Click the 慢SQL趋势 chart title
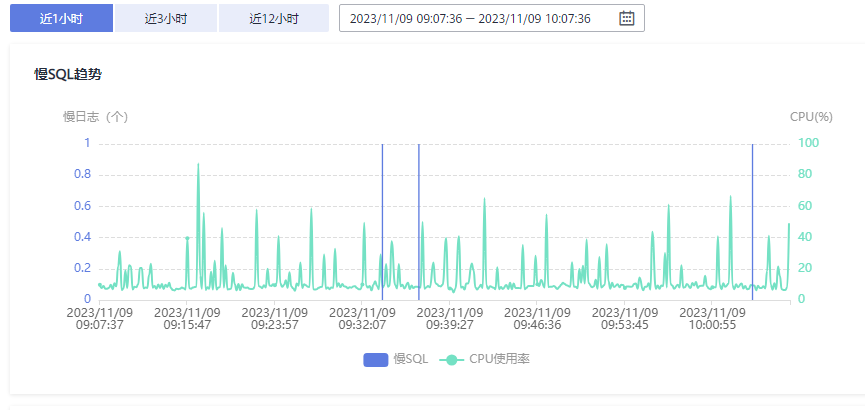Screen dimensions: 865x410 pyautogui.click(x=68, y=74)
